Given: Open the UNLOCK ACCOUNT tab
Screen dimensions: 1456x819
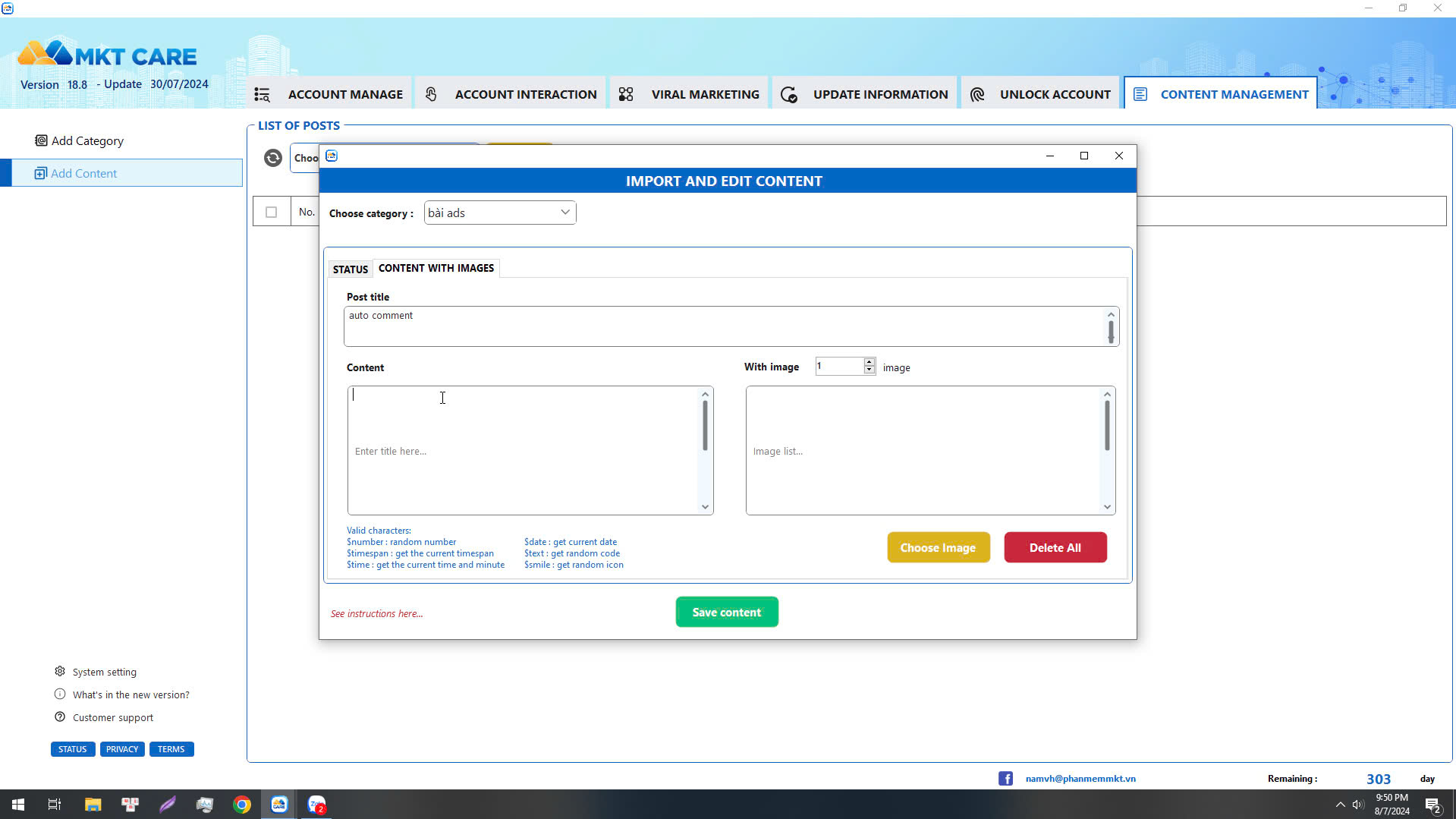Looking at the screenshot, I should [1039, 94].
